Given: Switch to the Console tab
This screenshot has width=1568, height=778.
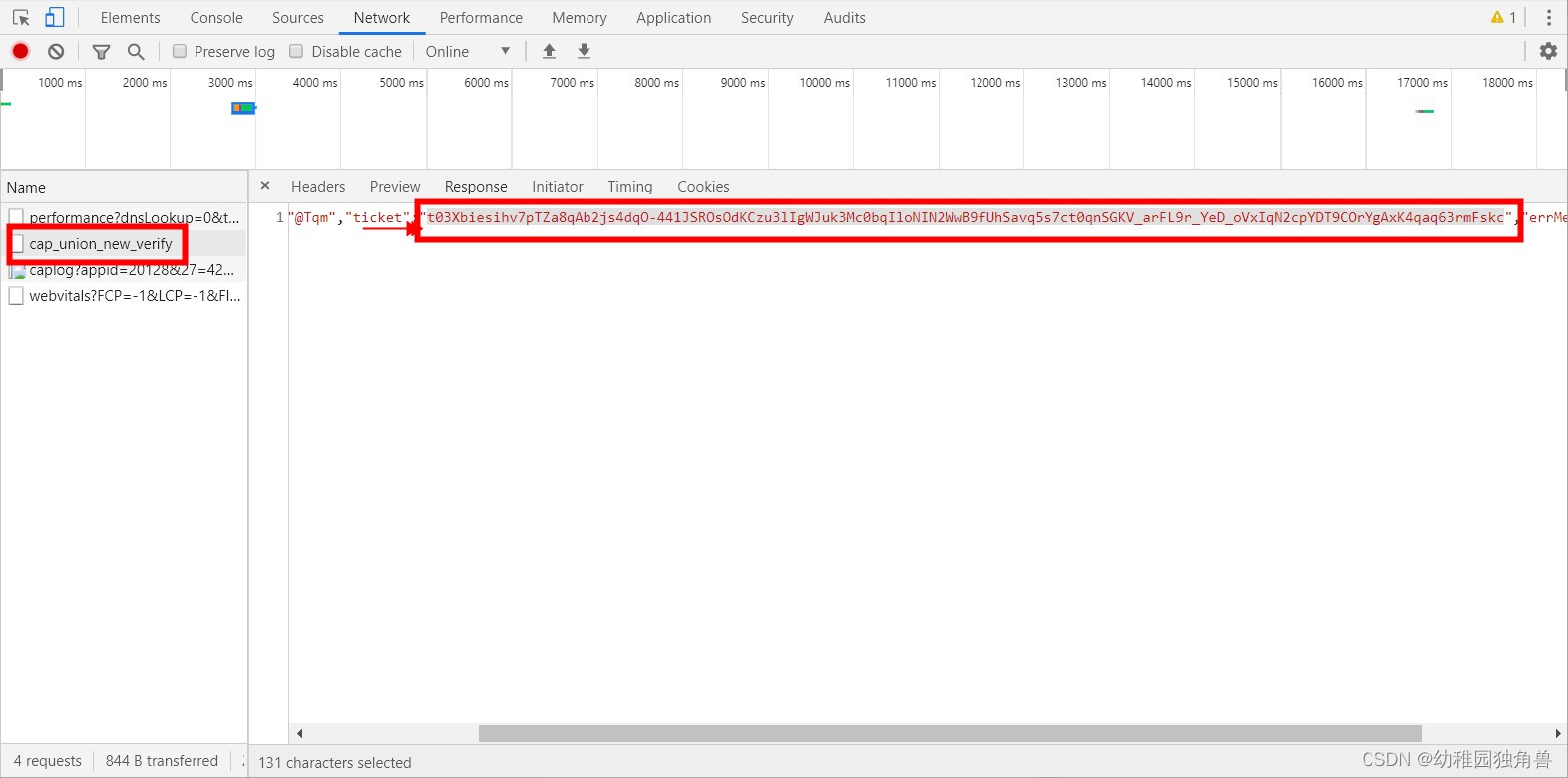Looking at the screenshot, I should [216, 18].
